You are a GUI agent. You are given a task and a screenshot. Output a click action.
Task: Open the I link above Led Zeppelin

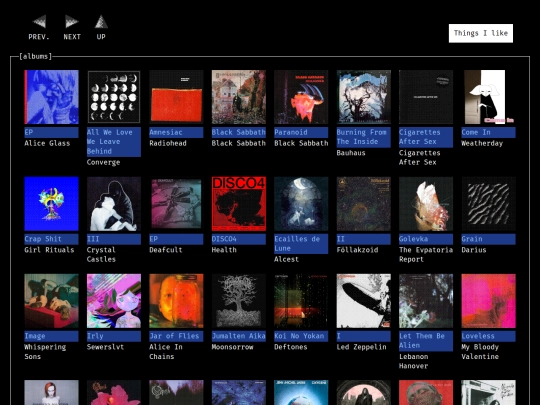pos(364,336)
